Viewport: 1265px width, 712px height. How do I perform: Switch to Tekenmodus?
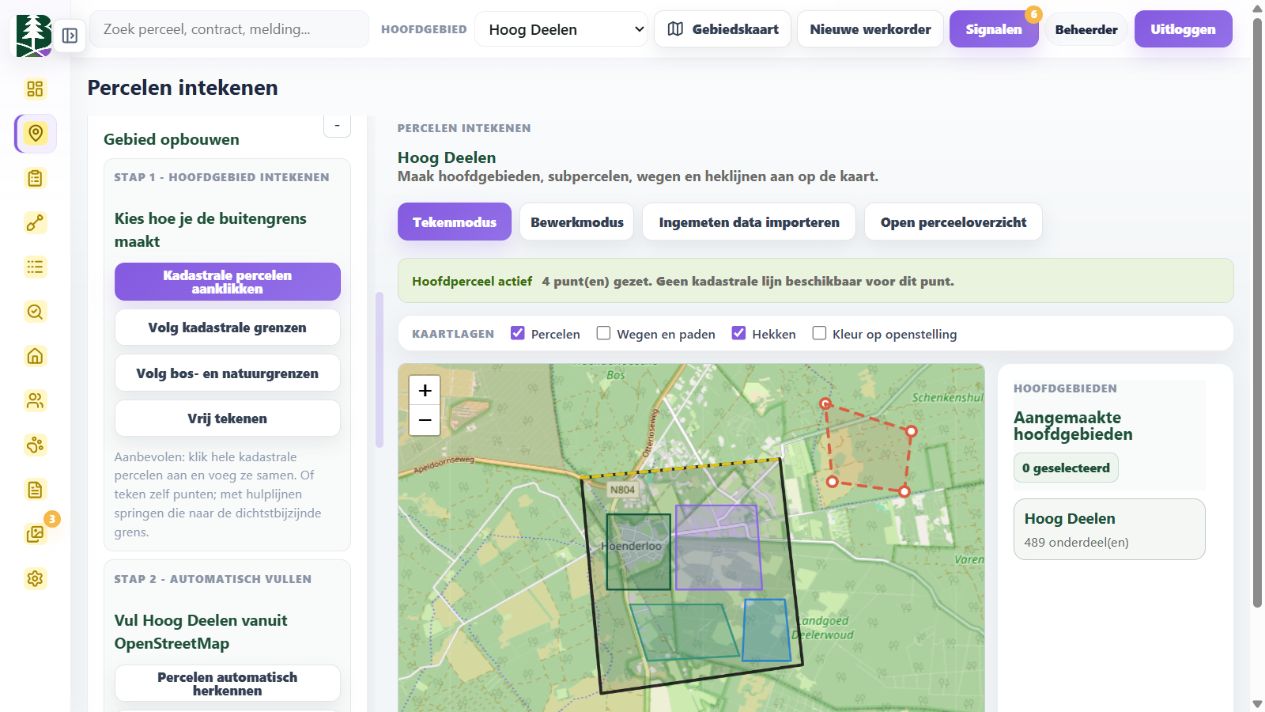click(455, 222)
